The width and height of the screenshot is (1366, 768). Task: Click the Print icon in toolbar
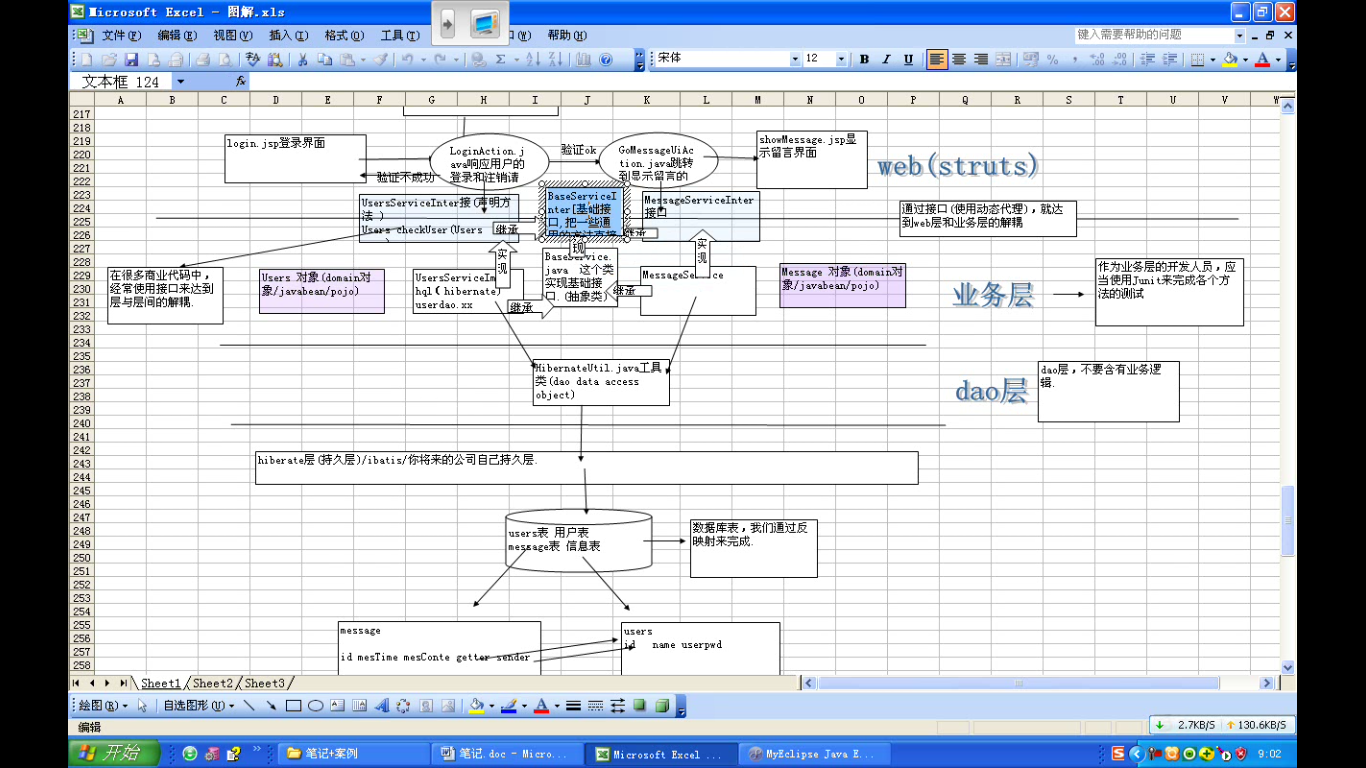pos(203,59)
